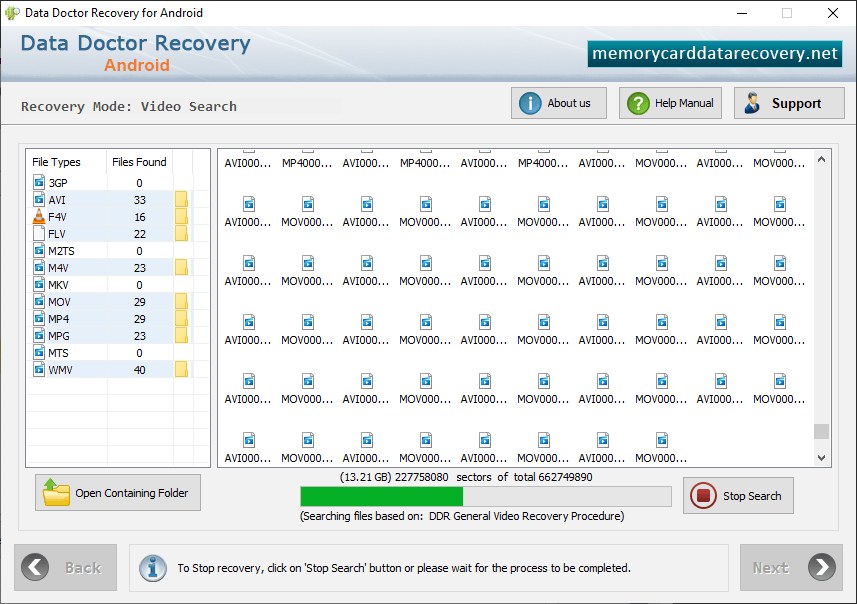
Task: Visit memorycarddatarecovery.net banner link
Action: click(x=714, y=54)
